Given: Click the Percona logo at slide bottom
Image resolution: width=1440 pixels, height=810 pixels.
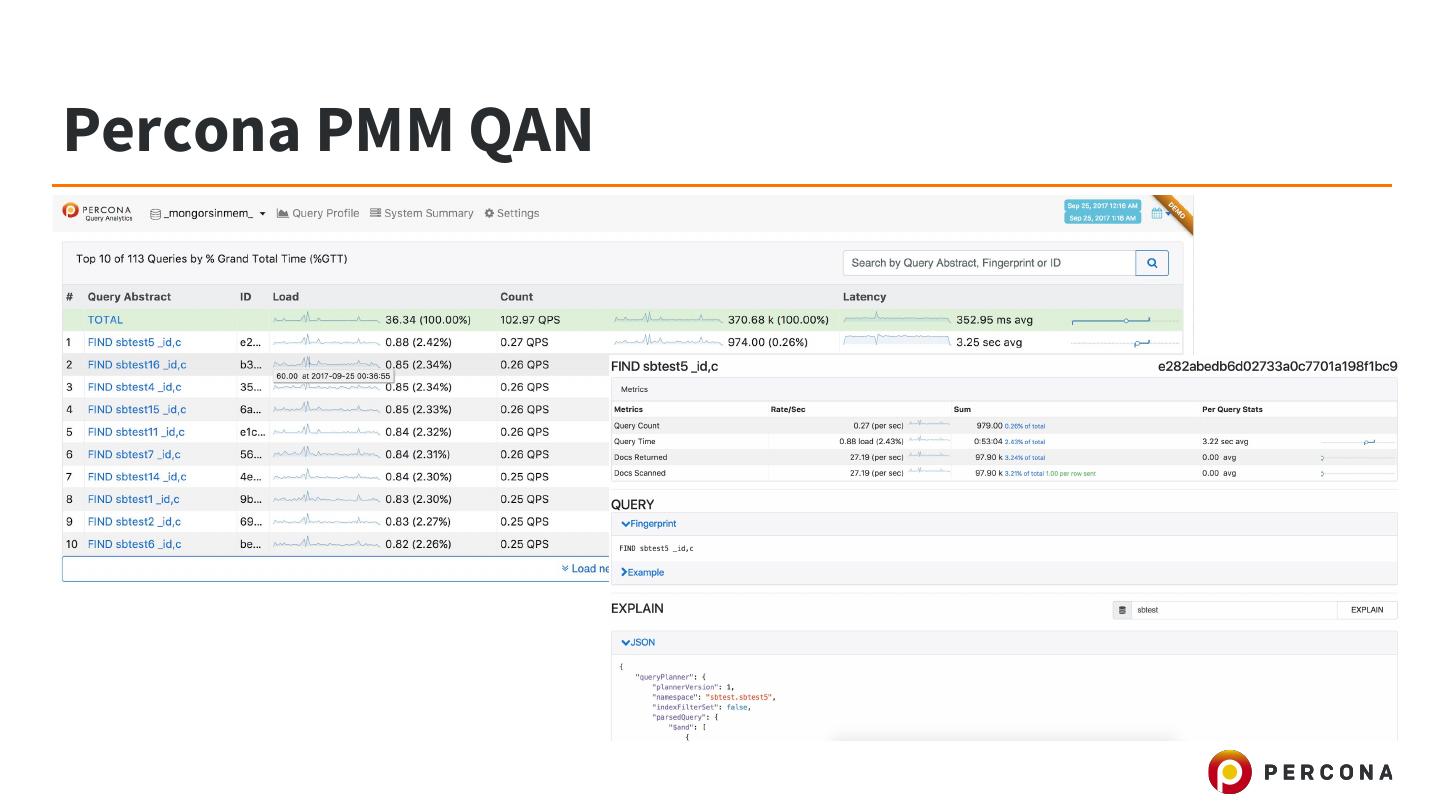Looking at the screenshot, I should pyautogui.click(x=1299, y=772).
